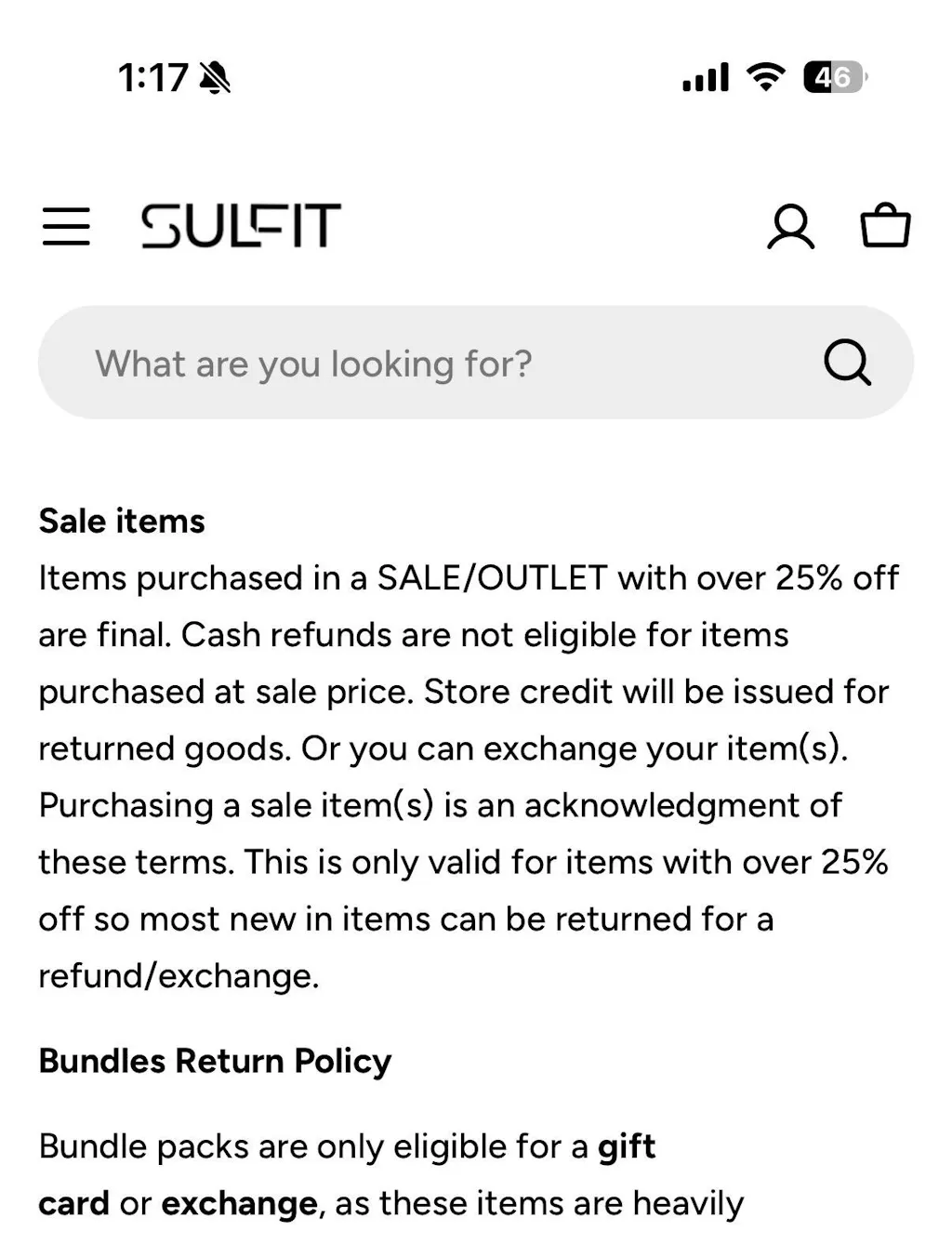Tap the silent mode bell icon
The width and height of the screenshot is (952, 1244).
pos(216,77)
